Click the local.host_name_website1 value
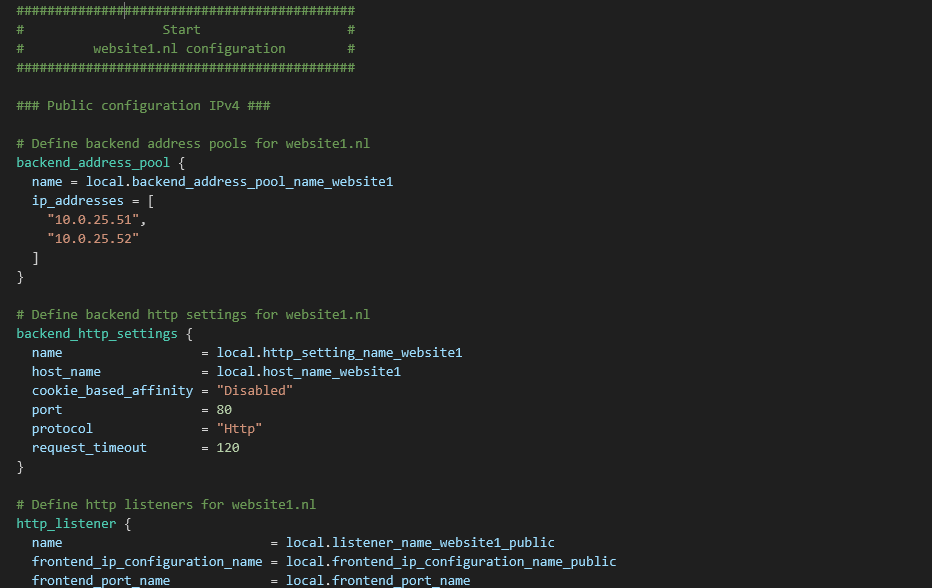Viewport: 932px width, 588px height. coord(308,371)
